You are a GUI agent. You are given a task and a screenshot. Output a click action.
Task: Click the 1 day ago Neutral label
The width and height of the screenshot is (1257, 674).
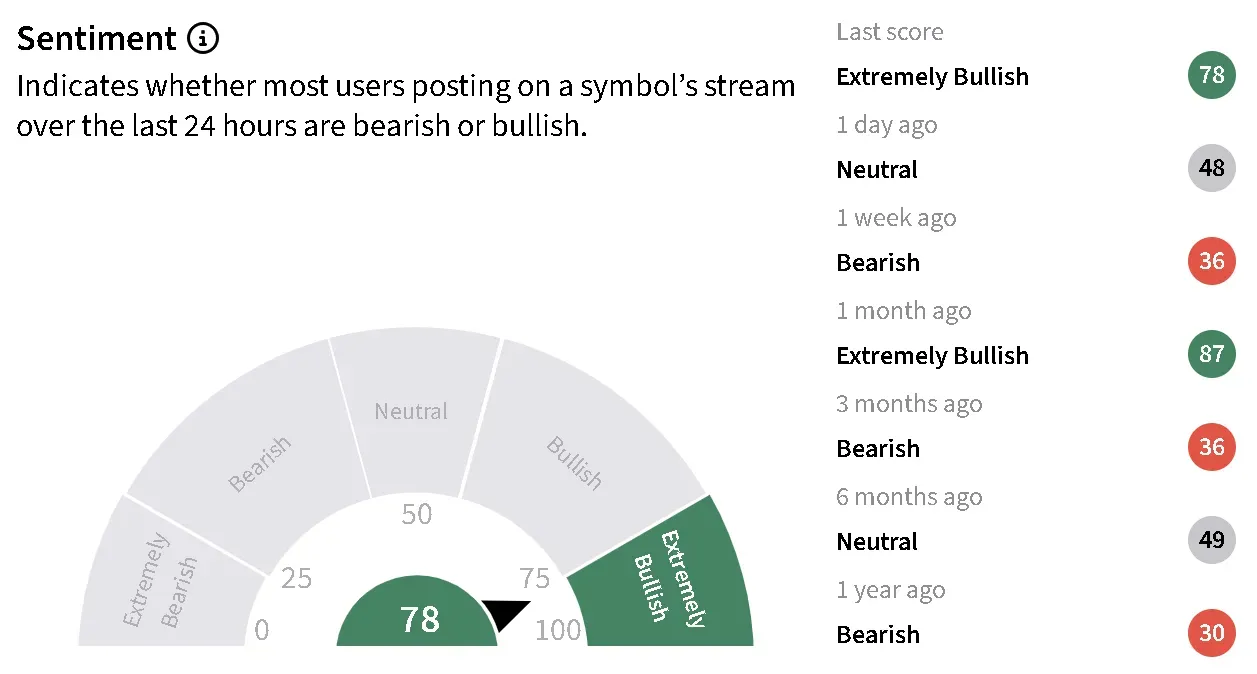[x=877, y=170]
